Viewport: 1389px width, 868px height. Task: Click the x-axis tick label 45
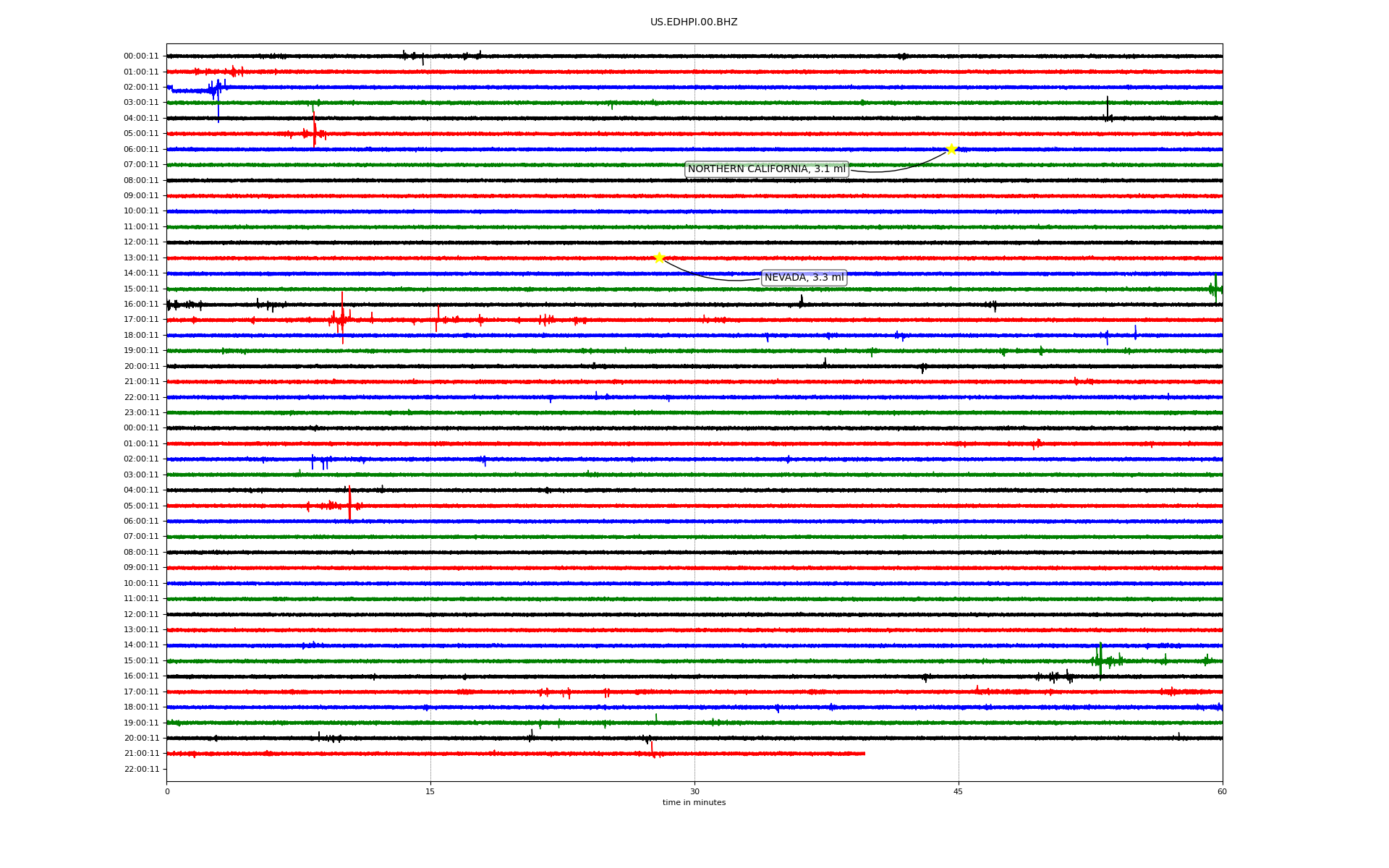[x=959, y=791]
